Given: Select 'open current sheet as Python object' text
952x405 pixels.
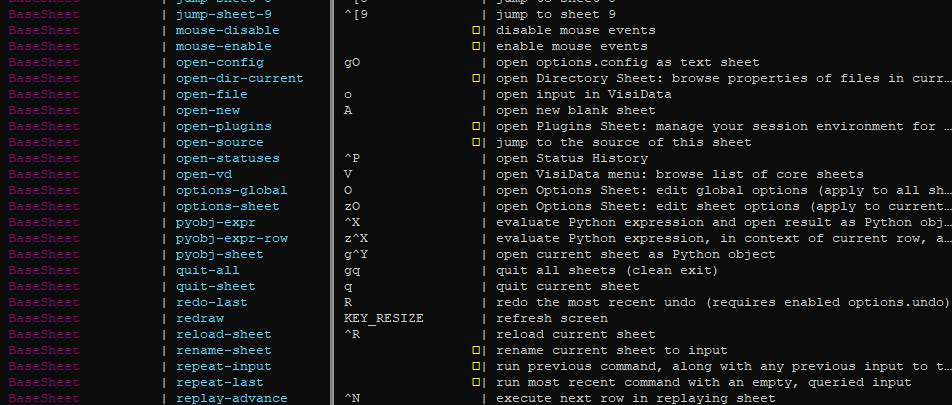Looking at the screenshot, I should coord(636,254).
